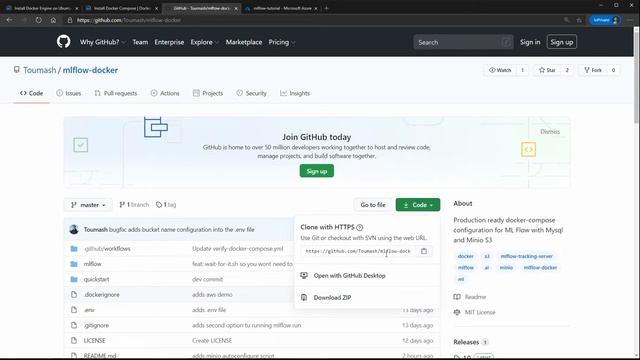Click green Sign up banner button
This screenshot has width=640, height=360.
click(x=317, y=171)
